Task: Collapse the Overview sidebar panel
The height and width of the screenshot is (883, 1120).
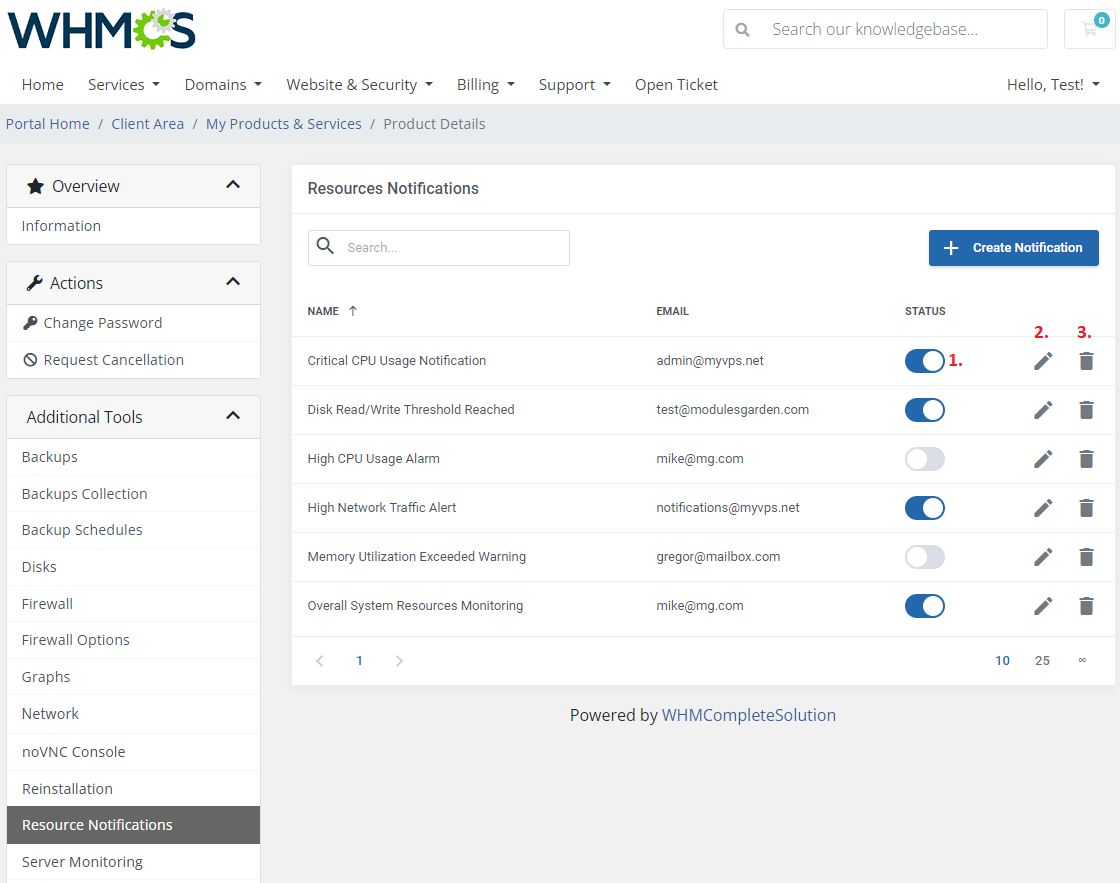Action: 233,185
